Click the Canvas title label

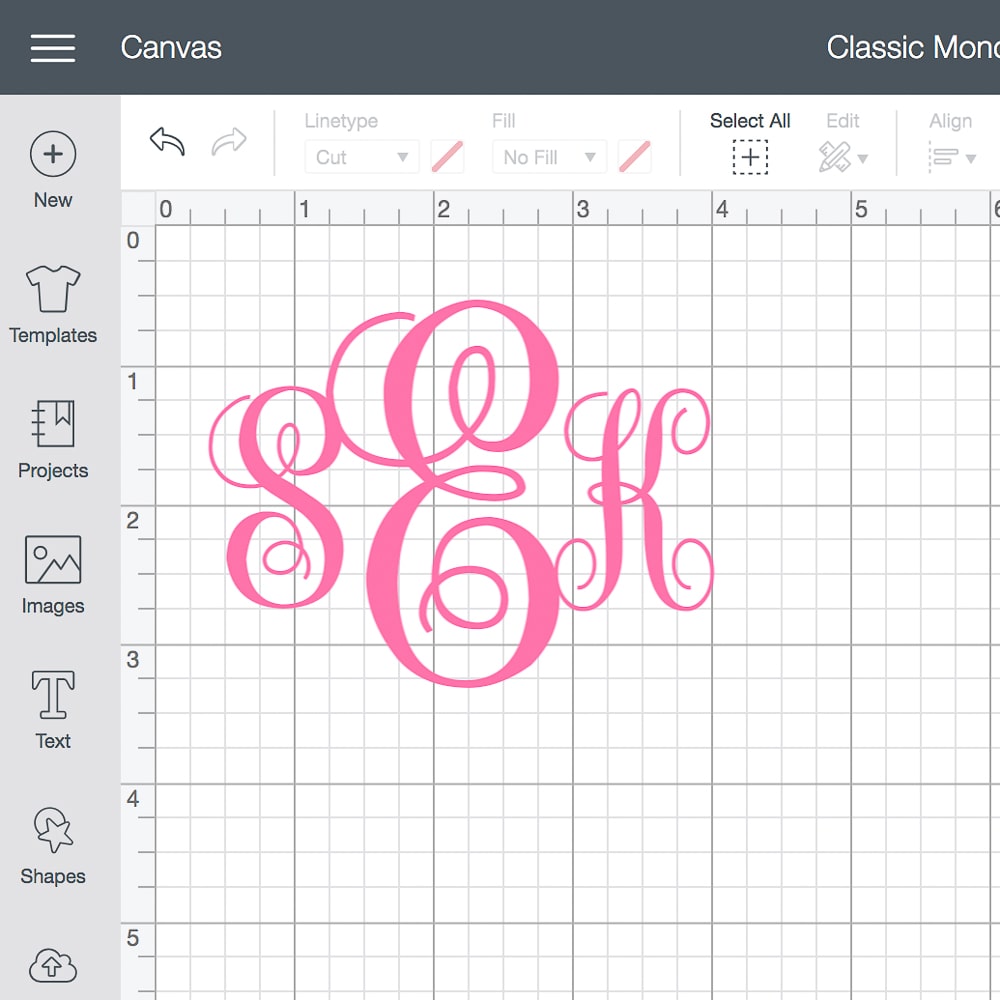point(171,48)
